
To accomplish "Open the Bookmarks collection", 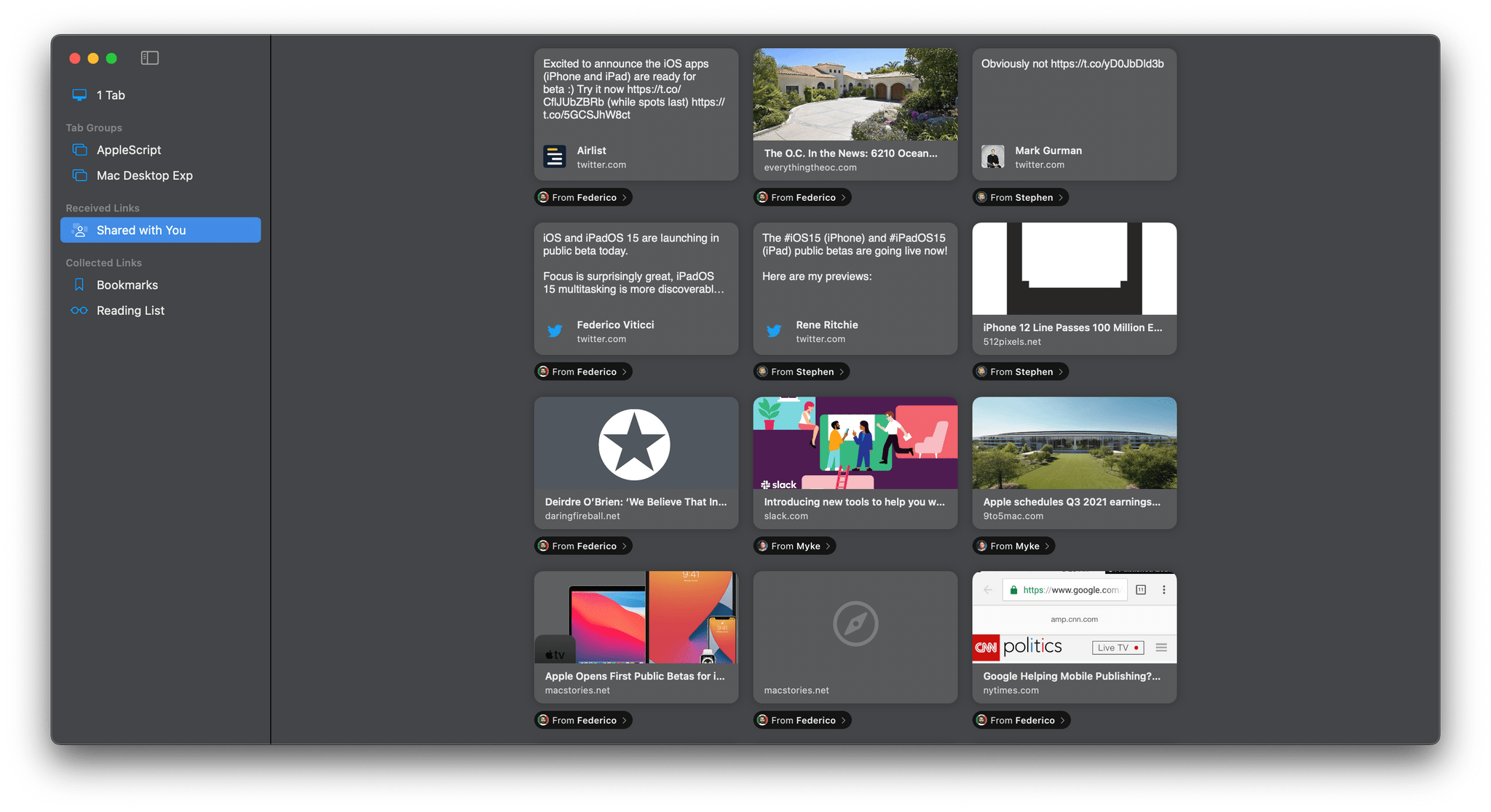I will click(127, 284).
